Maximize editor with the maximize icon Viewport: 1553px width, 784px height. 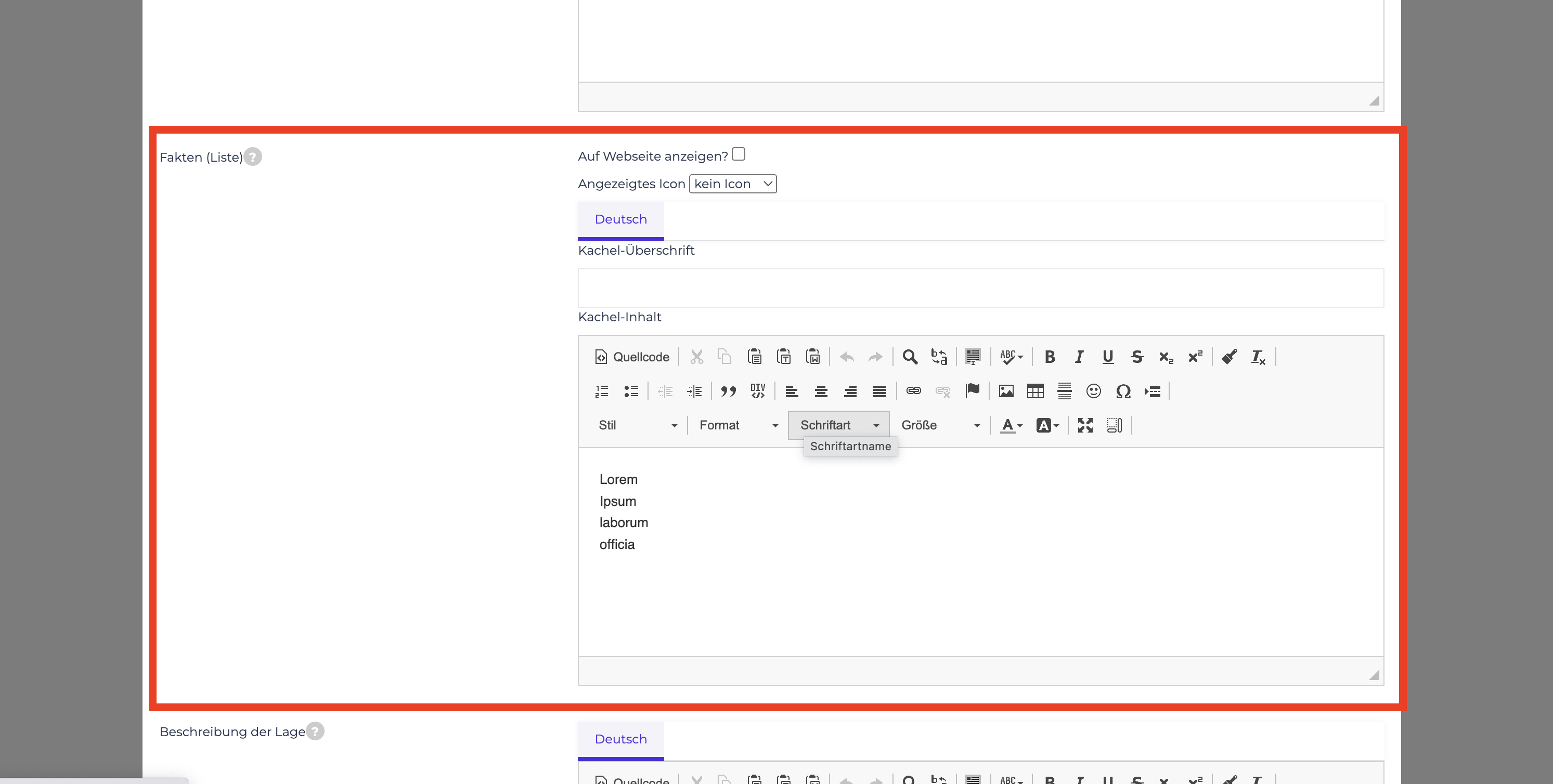(x=1085, y=425)
